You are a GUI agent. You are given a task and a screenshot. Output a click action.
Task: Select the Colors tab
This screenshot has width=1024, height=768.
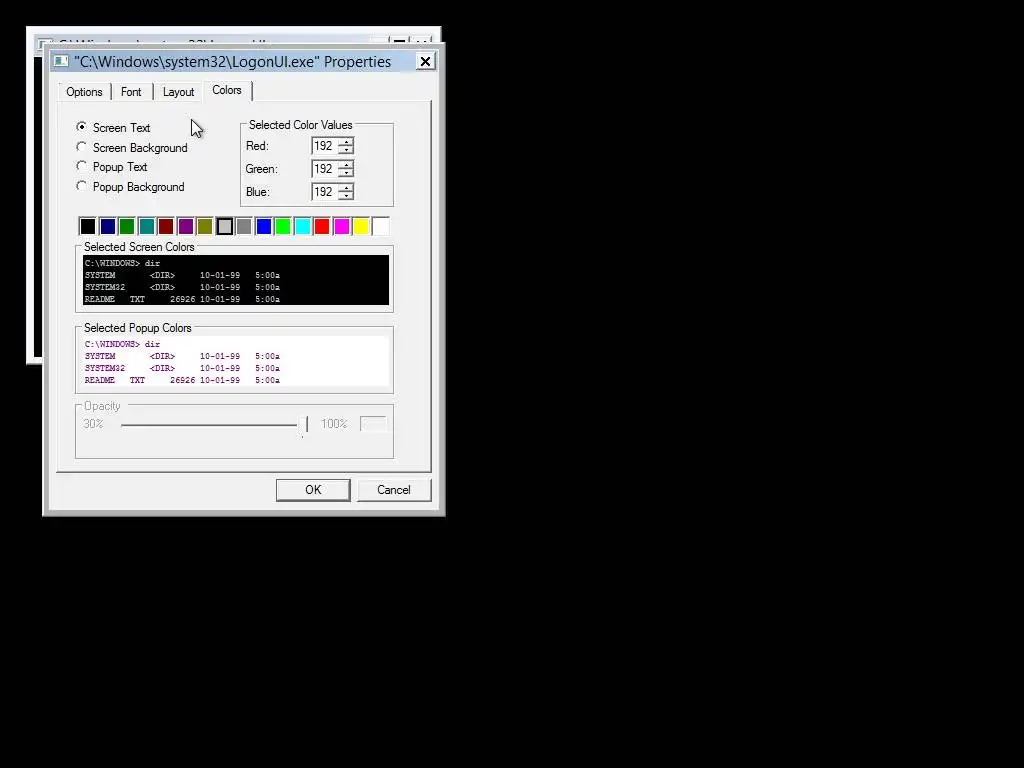tap(227, 90)
